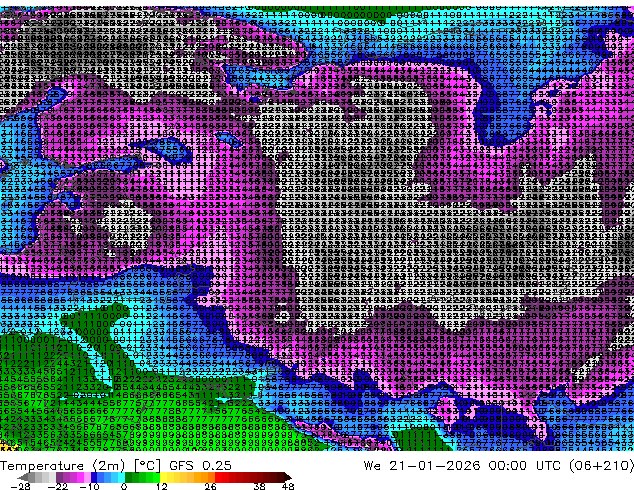Click the 'Temperature (2m) [°C] GFS 0.25' title
Screen dimensions: 634x490
[x=116, y=466]
